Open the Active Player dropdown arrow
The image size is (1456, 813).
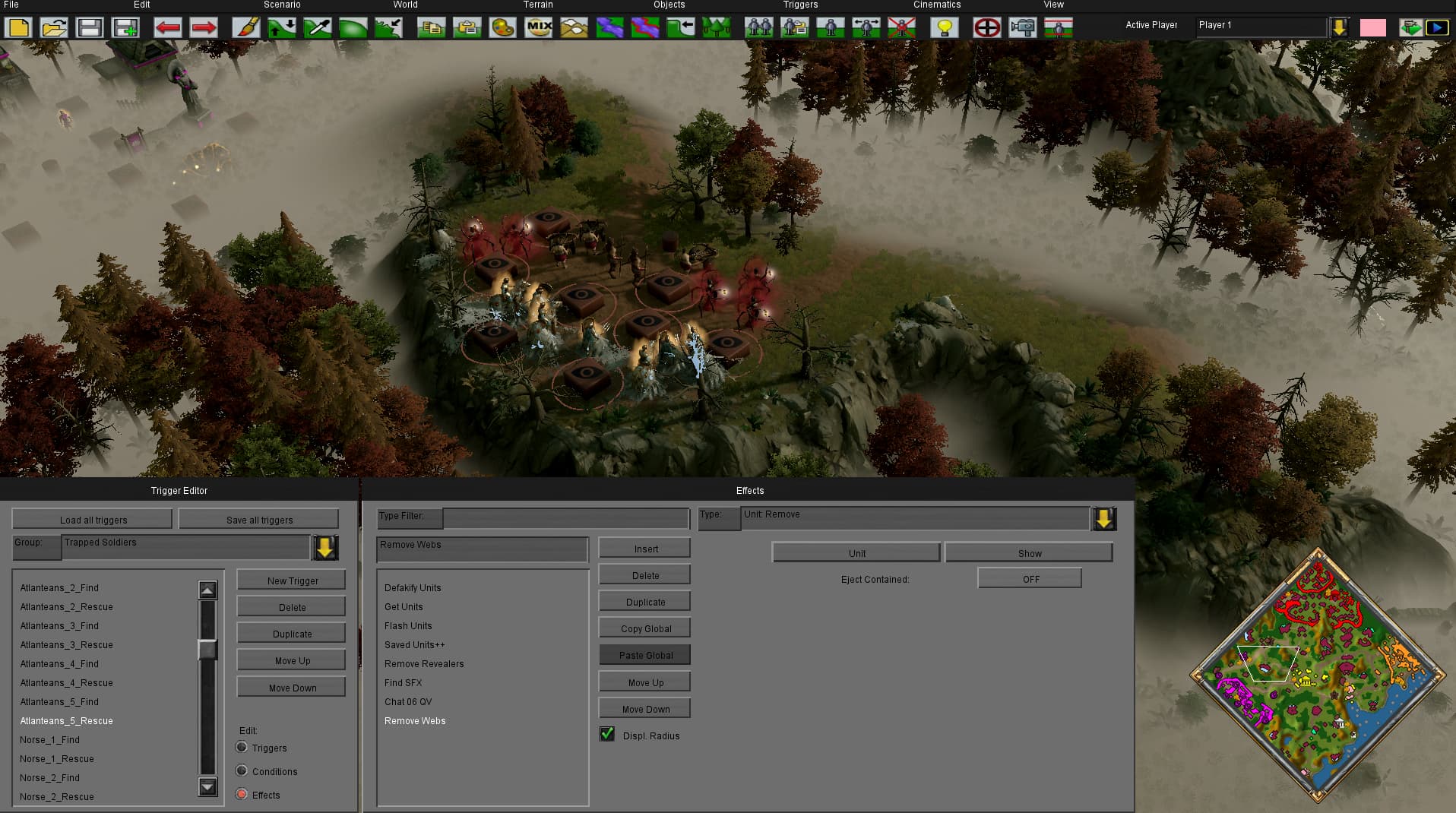pos(1339,27)
